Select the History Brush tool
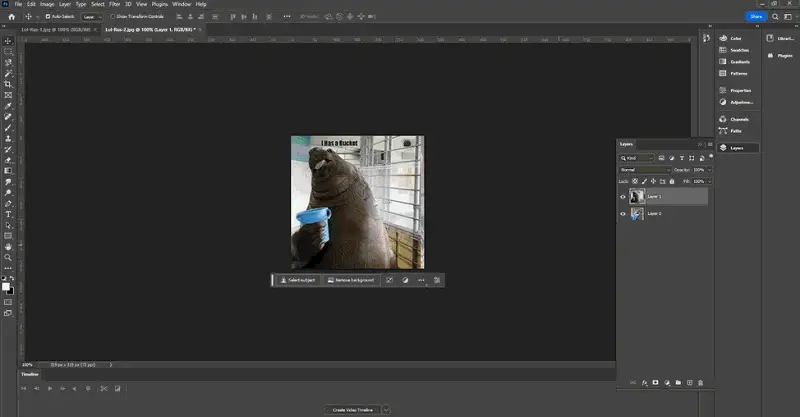Screen dimensions: 800x417 point(8,149)
